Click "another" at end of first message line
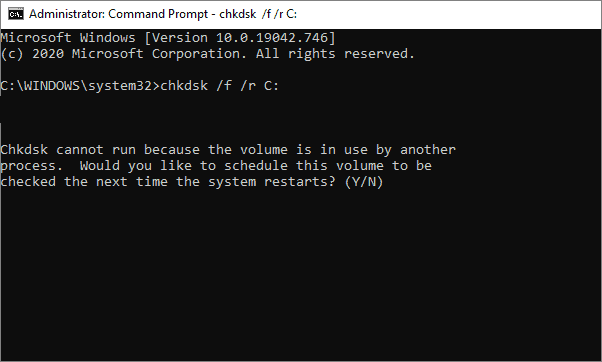This screenshot has width=602, height=362. (x=428, y=149)
